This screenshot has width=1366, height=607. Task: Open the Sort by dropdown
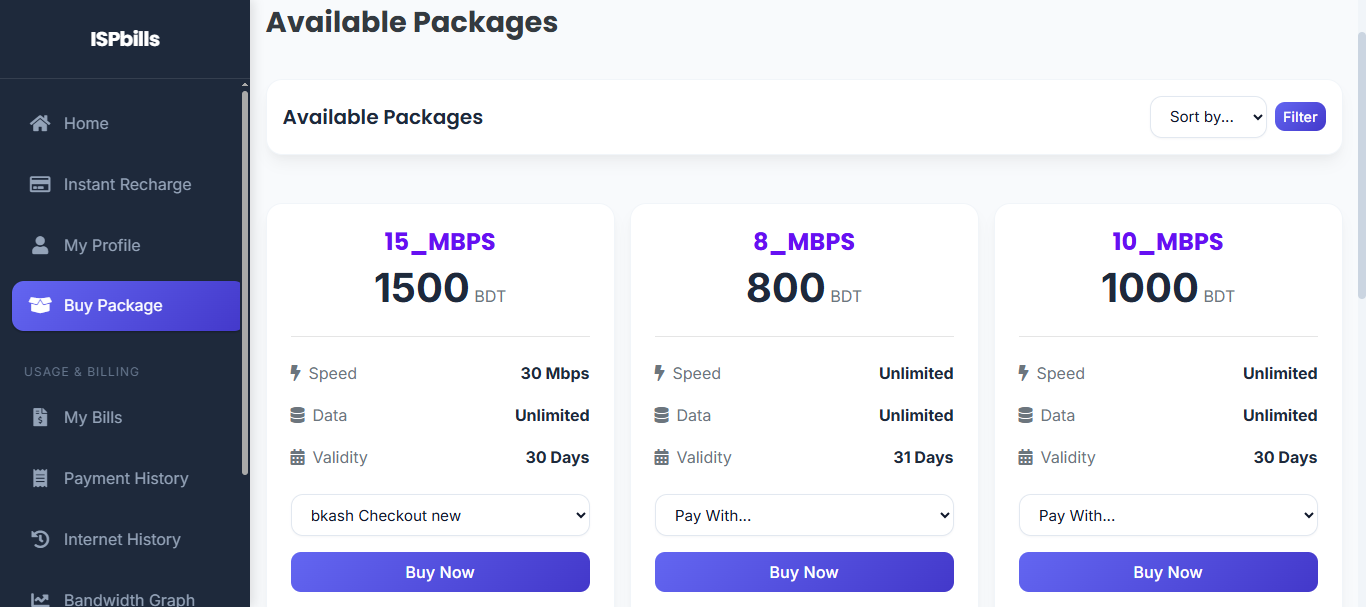(x=1208, y=116)
